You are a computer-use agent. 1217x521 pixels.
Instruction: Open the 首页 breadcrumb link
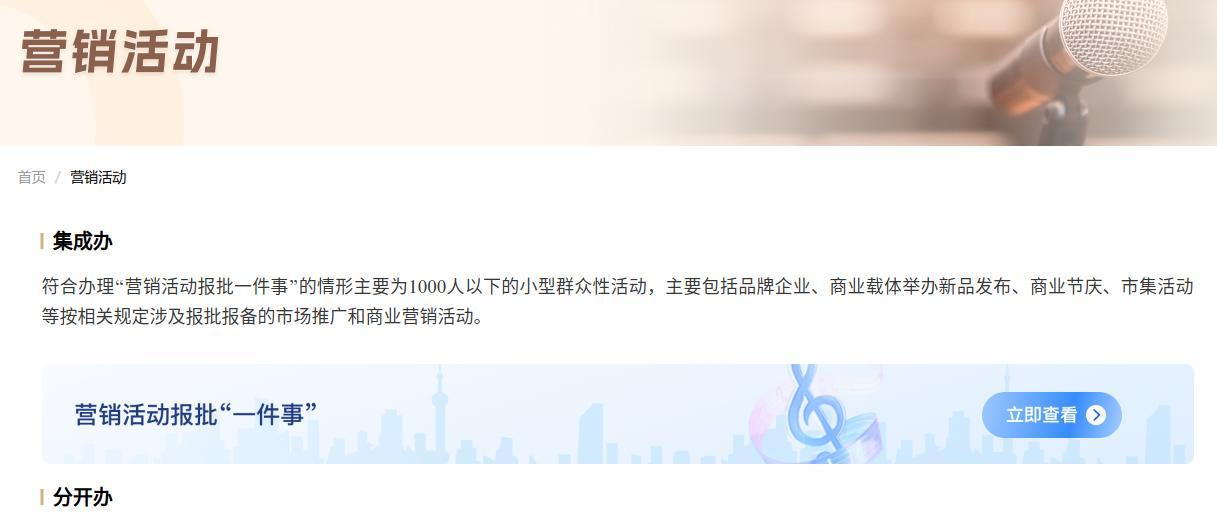[32, 177]
